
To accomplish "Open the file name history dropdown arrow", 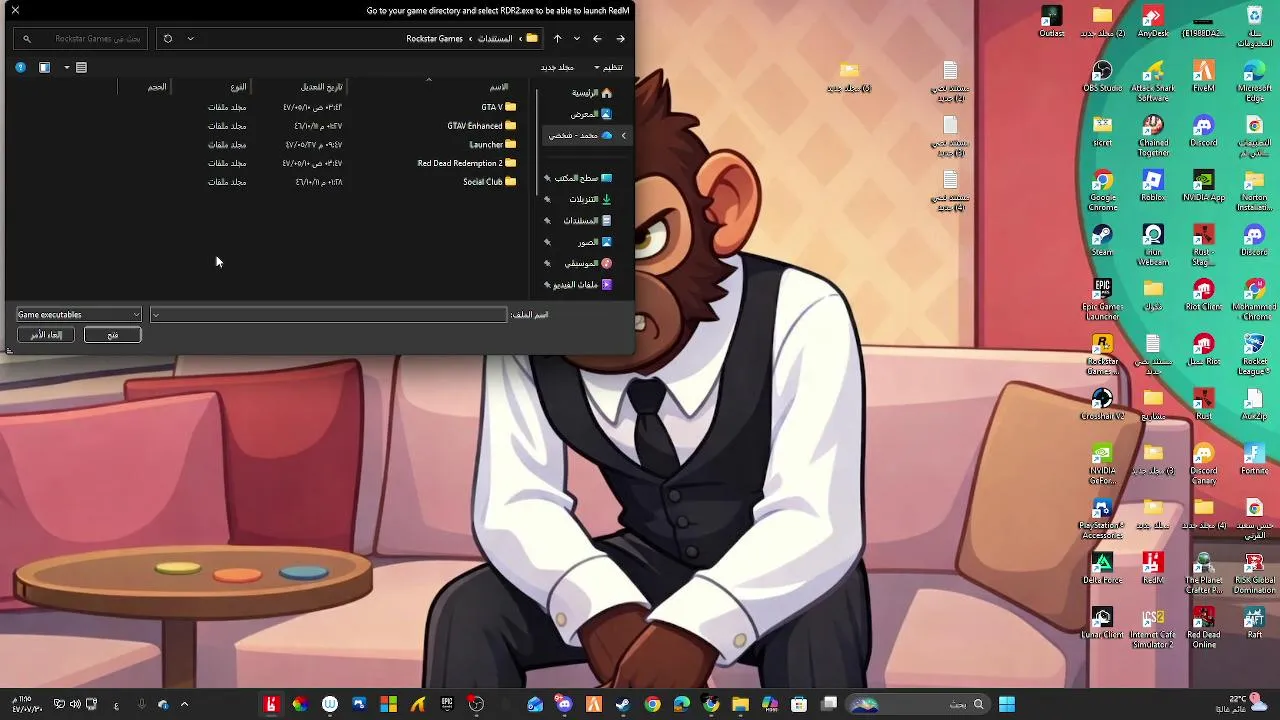I will [x=156, y=315].
